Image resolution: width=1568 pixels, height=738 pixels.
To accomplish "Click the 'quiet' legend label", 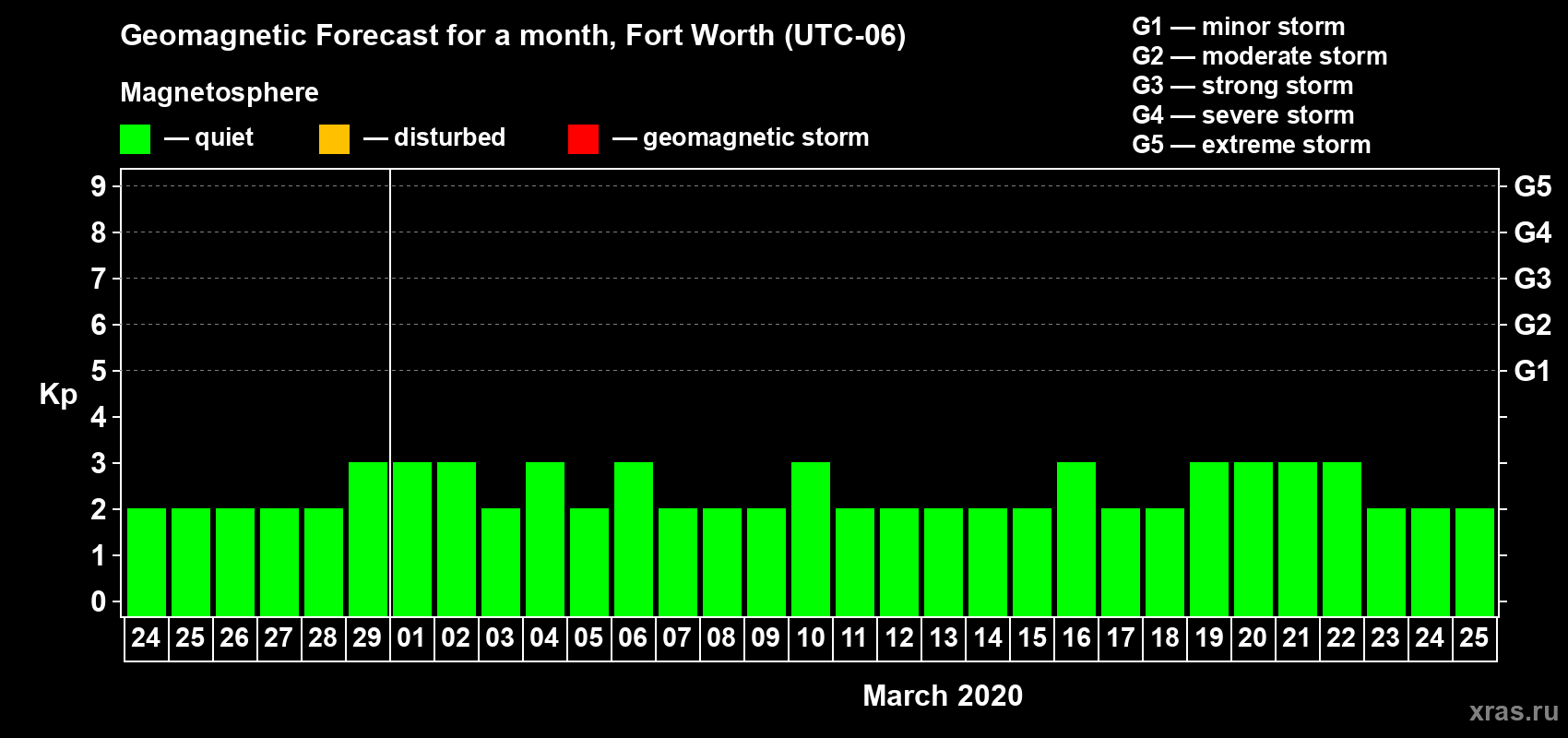I will point(224,137).
